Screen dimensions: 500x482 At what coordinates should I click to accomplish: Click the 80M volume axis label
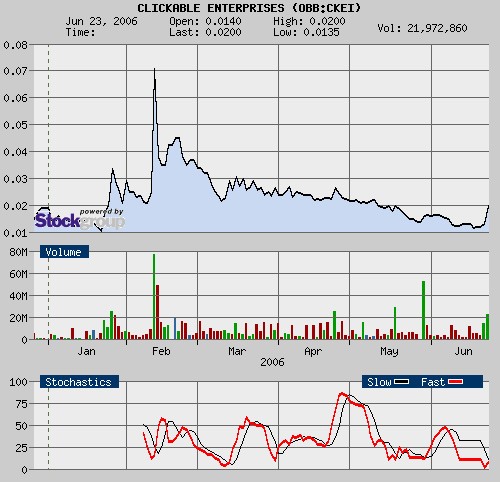point(19,252)
